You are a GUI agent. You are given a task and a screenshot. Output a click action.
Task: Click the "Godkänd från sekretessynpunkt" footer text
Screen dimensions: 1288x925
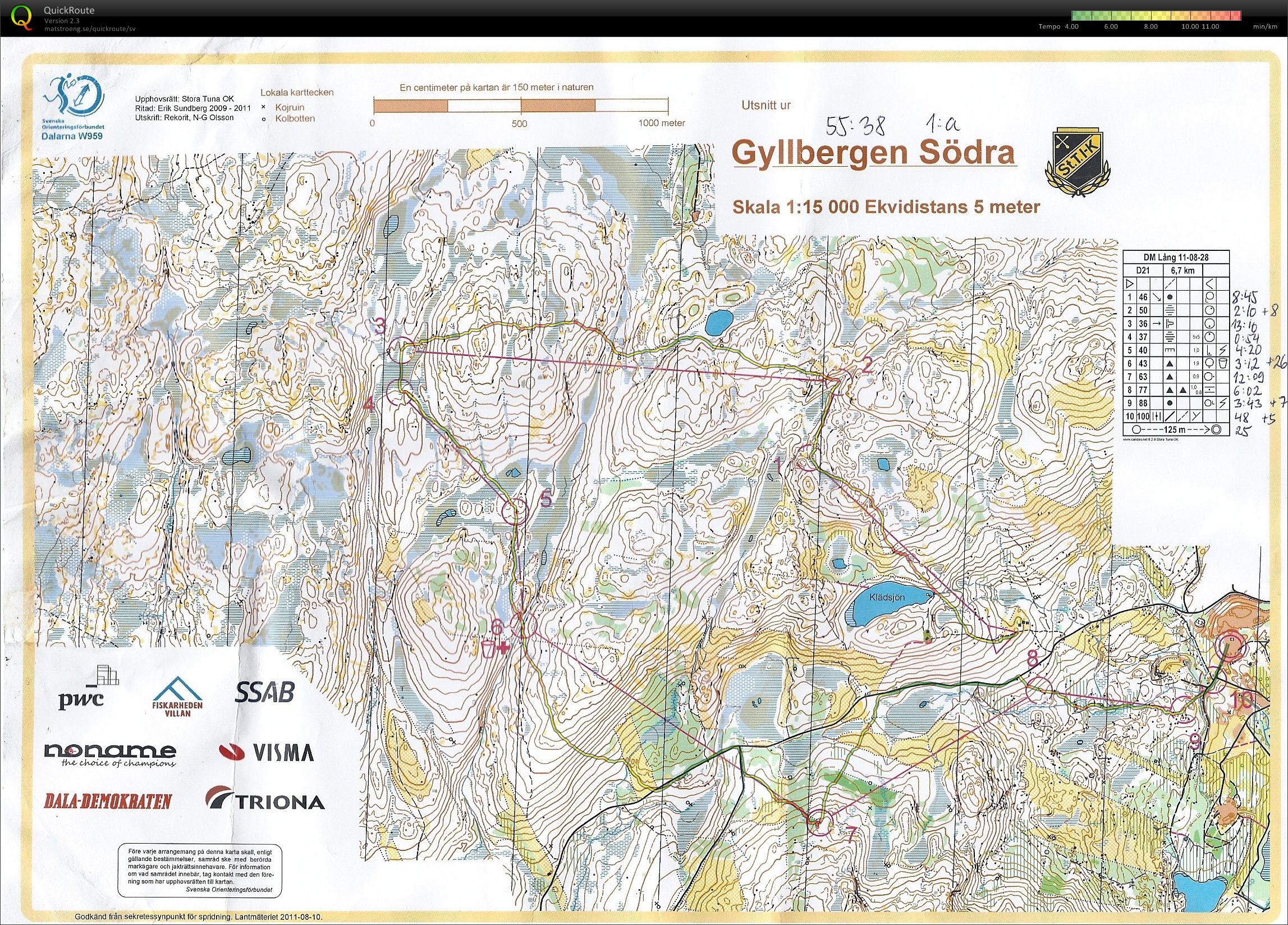click(198, 917)
